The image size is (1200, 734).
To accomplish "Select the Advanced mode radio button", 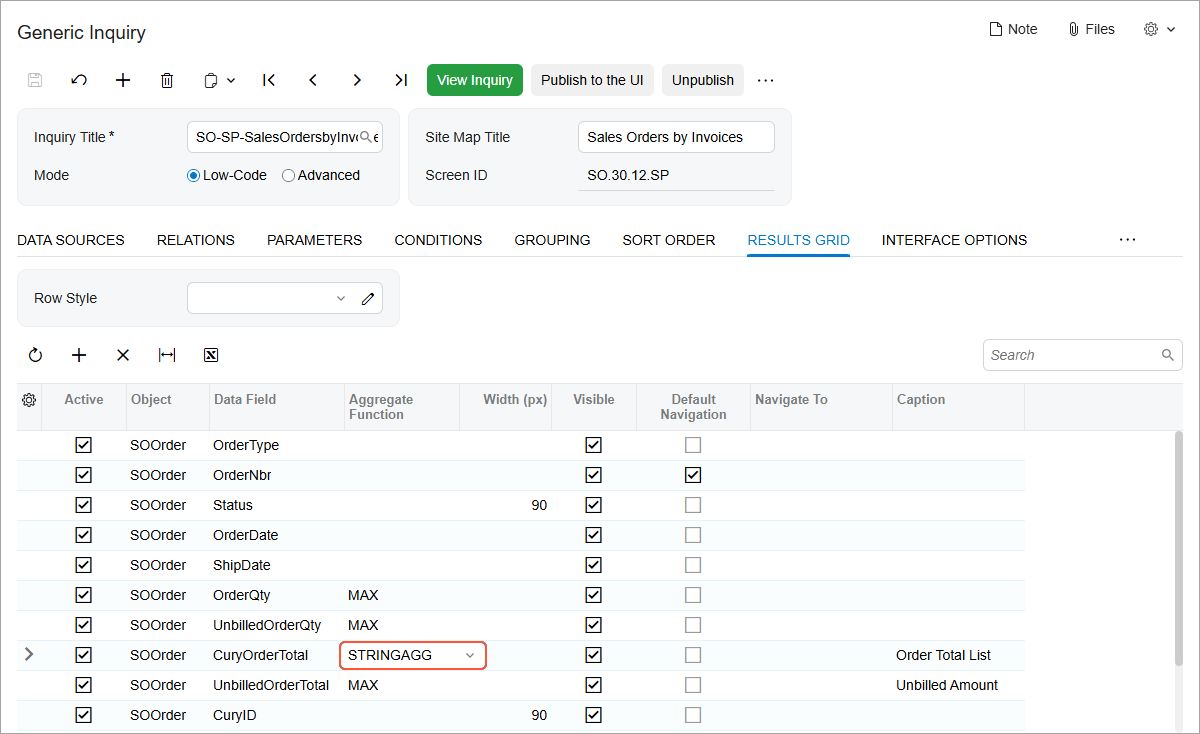I will point(289,175).
